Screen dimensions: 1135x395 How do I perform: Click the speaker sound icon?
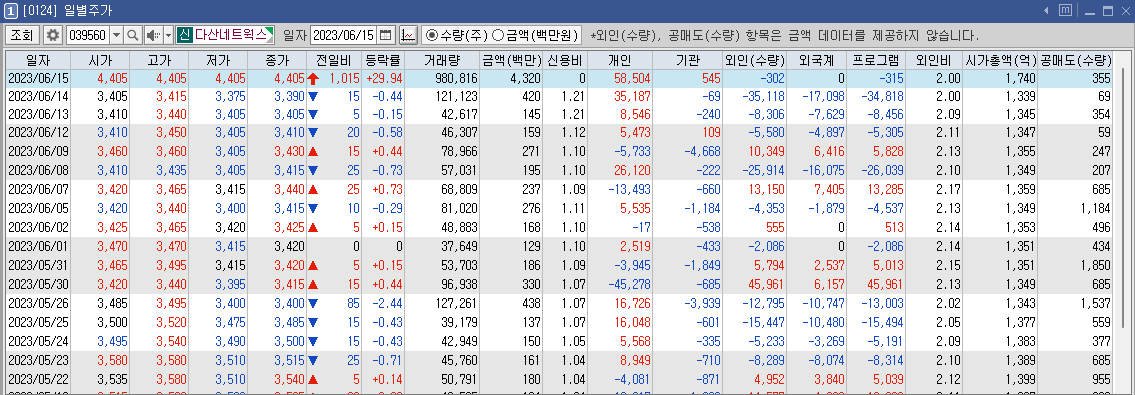[153, 35]
